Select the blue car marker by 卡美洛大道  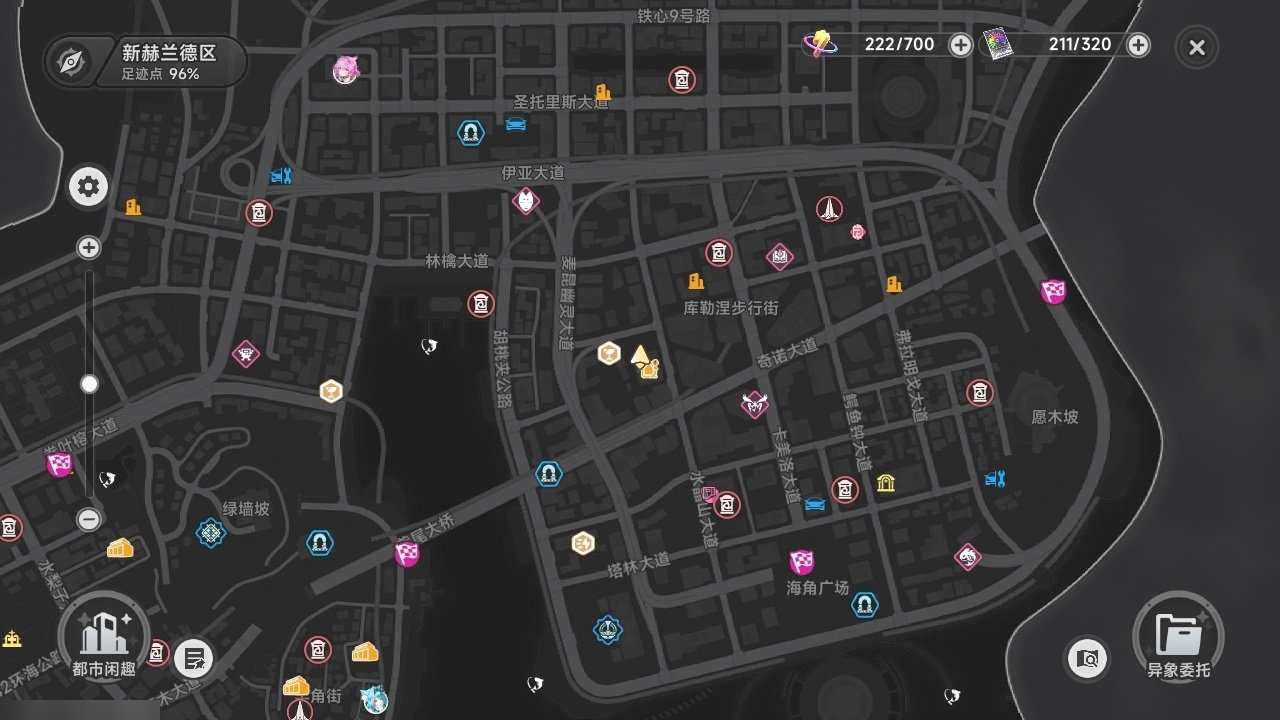click(x=815, y=504)
